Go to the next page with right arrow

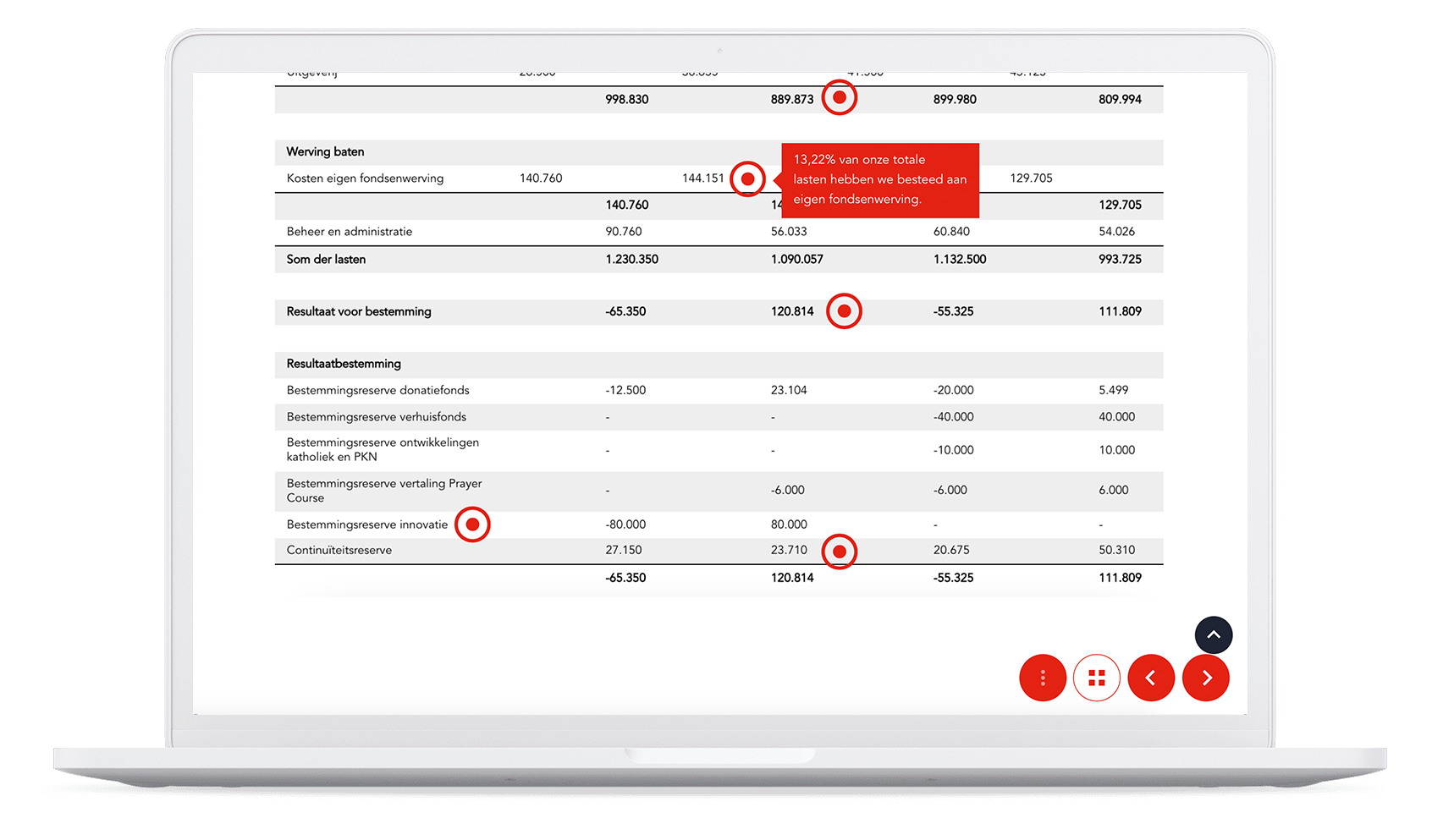tap(1206, 678)
